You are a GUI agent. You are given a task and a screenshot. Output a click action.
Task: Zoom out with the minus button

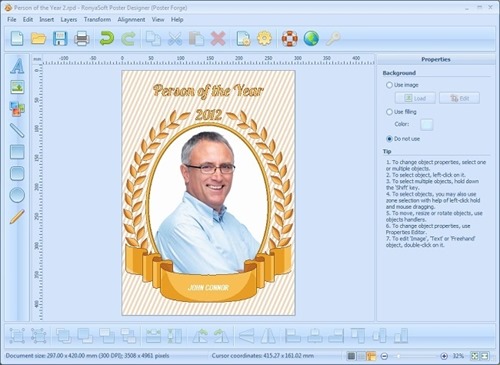click(384, 356)
